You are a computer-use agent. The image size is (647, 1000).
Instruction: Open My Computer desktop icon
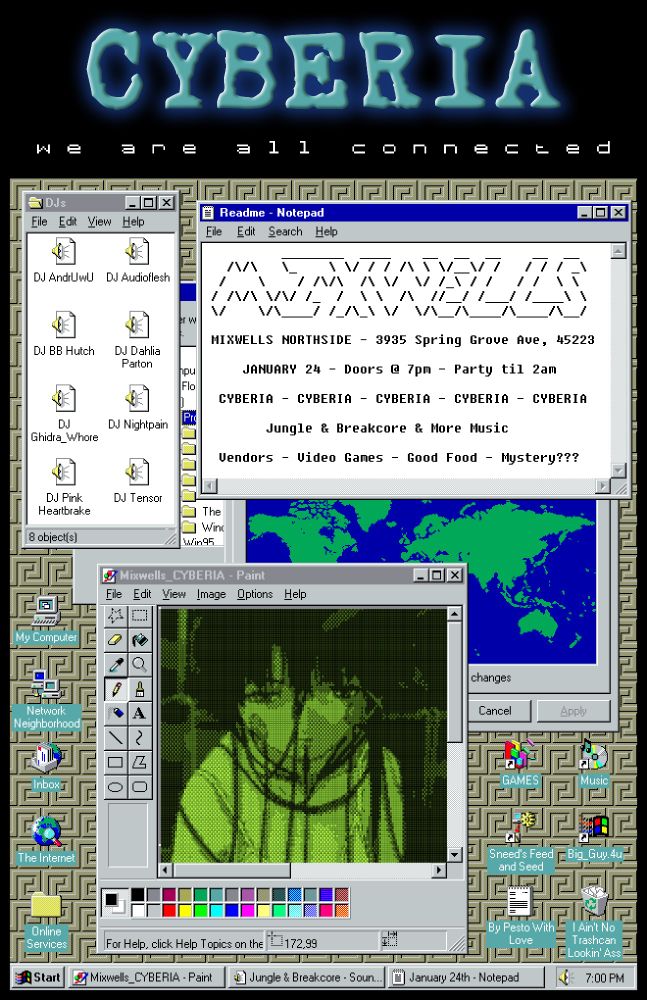point(47,620)
